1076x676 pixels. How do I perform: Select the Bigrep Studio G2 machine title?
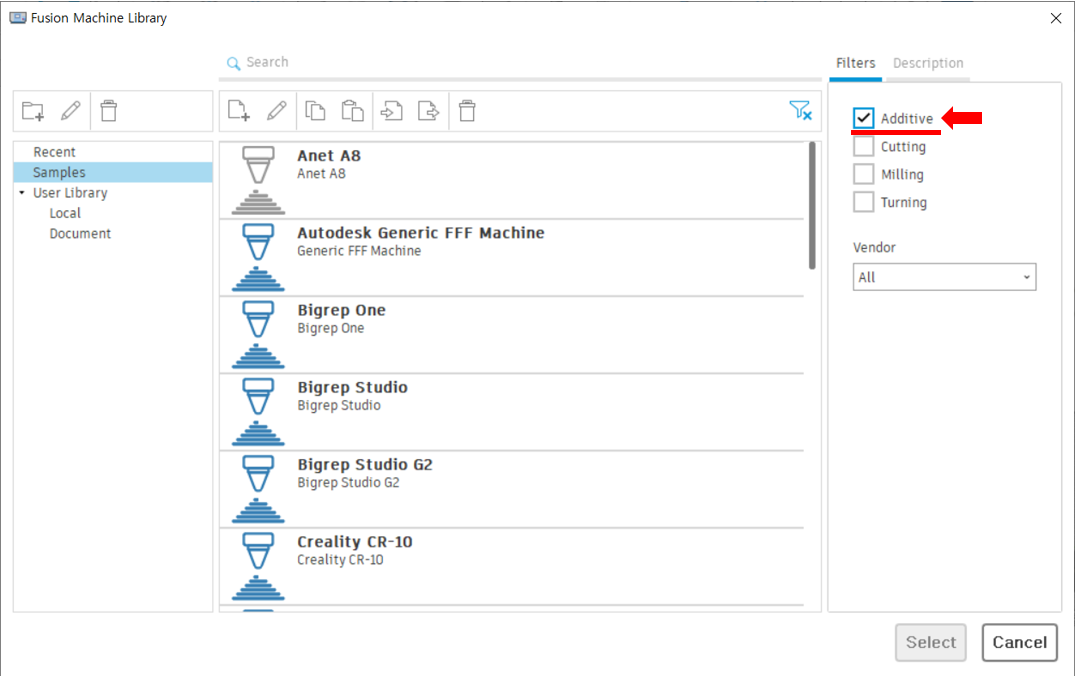click(x=364, y=465)
